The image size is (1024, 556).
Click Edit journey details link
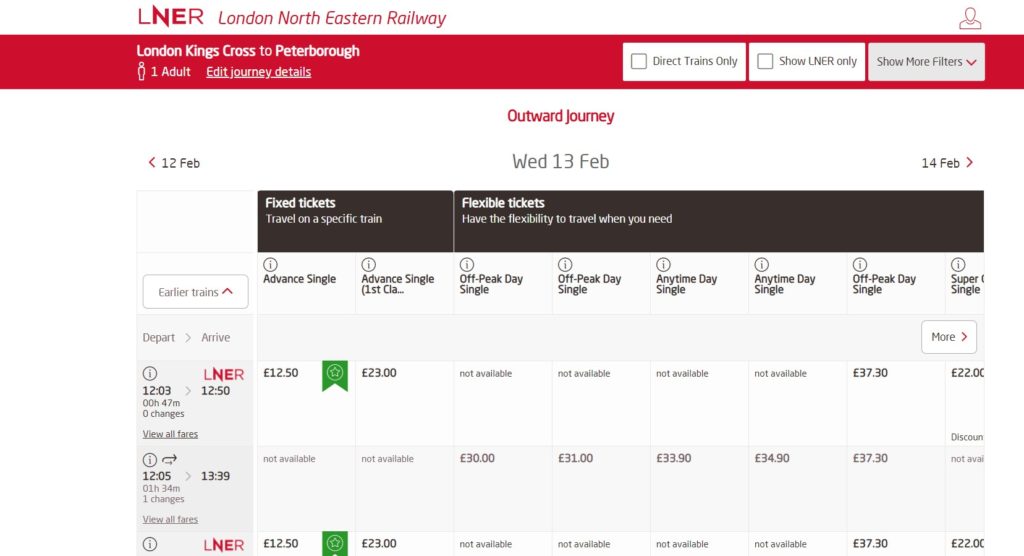tap(258, 72)
